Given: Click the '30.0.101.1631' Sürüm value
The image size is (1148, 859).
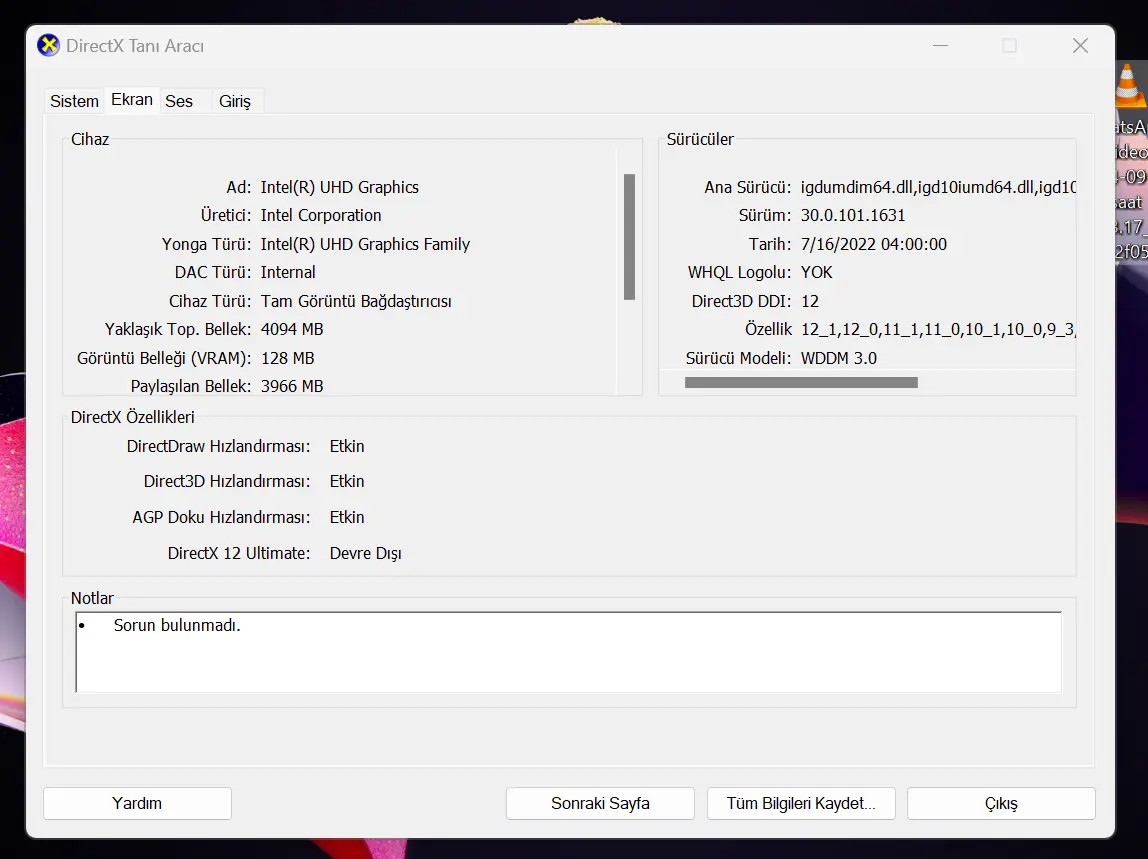Looking at the screenshot, I should pos(853,215).
